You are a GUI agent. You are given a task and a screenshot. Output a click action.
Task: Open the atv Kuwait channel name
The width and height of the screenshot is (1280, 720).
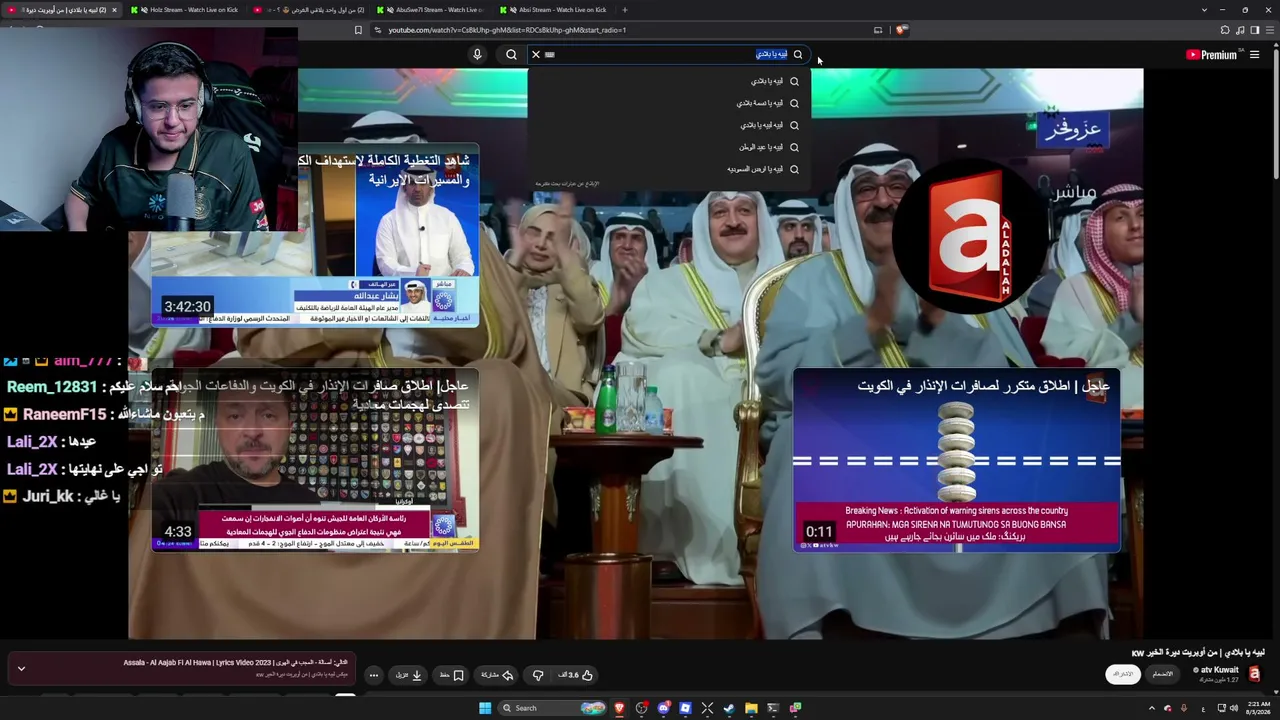1217,670
